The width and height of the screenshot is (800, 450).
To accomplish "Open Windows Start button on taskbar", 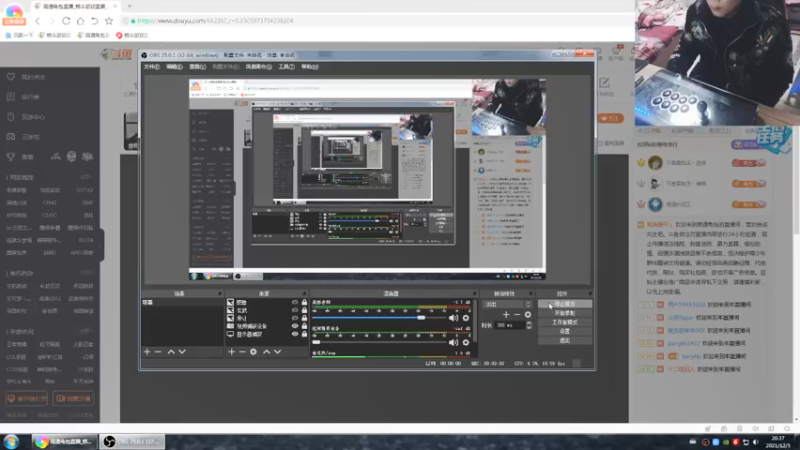I will tap(11, 442).
